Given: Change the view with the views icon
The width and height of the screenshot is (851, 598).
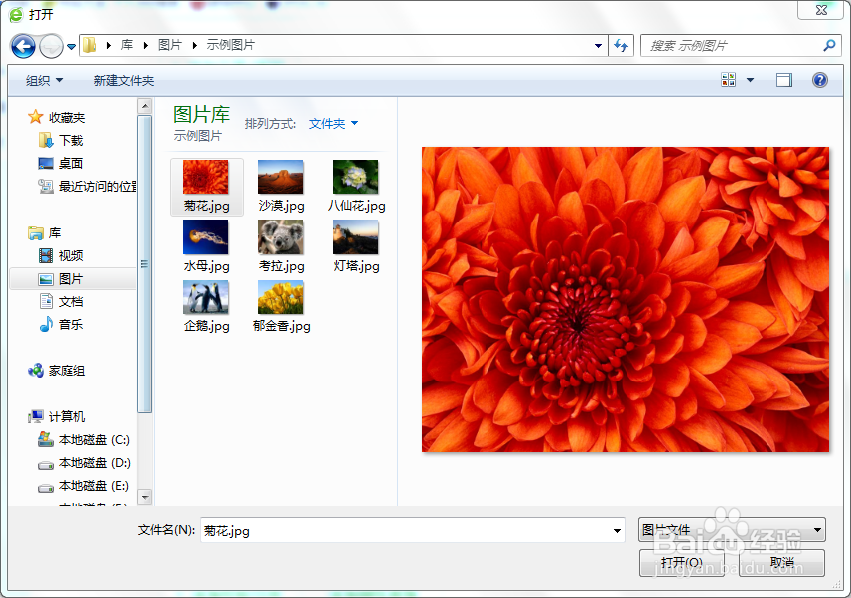Looking at the screenshot, I should click(728, 80).
